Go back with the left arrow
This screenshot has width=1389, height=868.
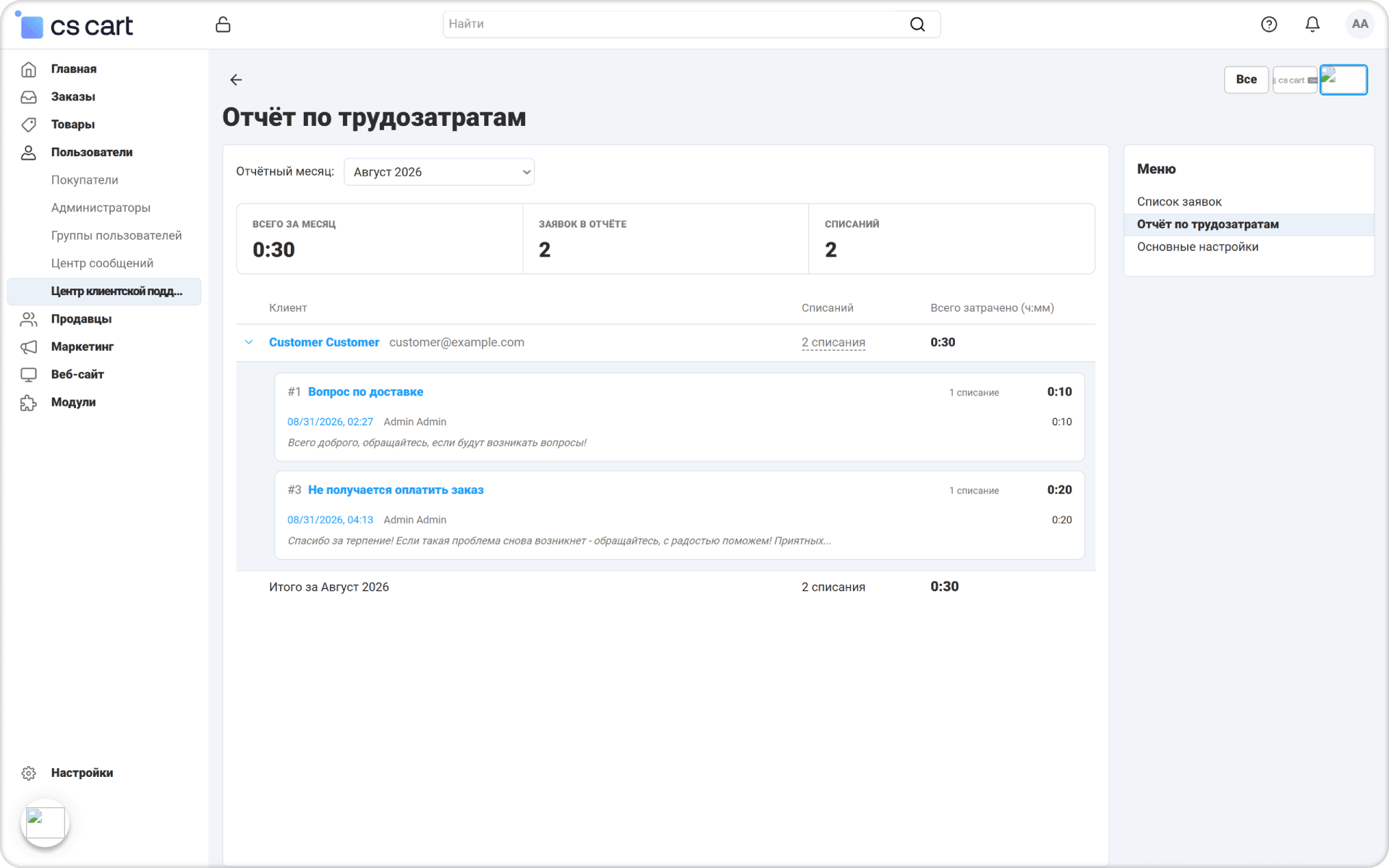point(236,80)
